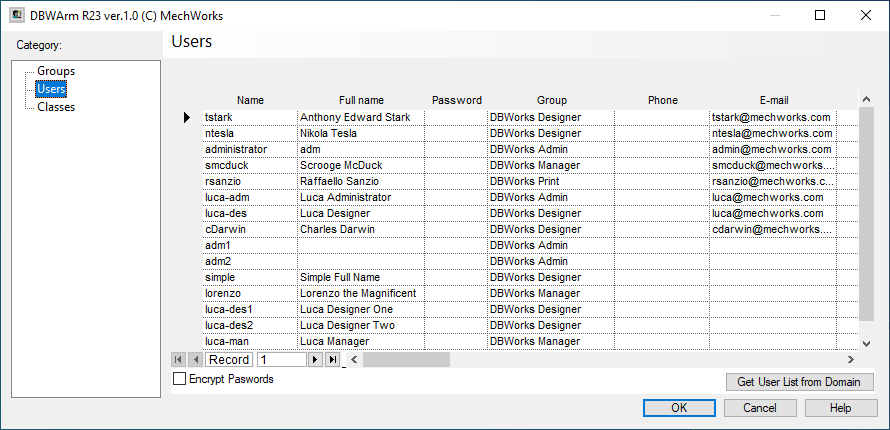Select the ntesla name cell

(250, 133)
